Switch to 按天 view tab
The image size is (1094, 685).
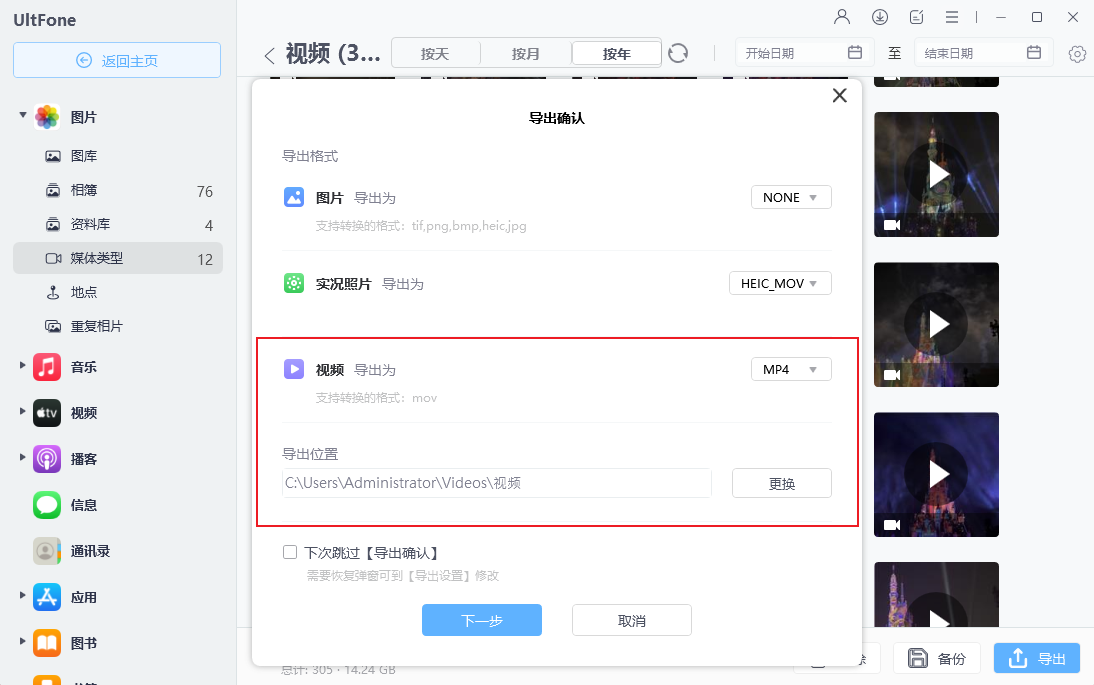tap(435, 54)
